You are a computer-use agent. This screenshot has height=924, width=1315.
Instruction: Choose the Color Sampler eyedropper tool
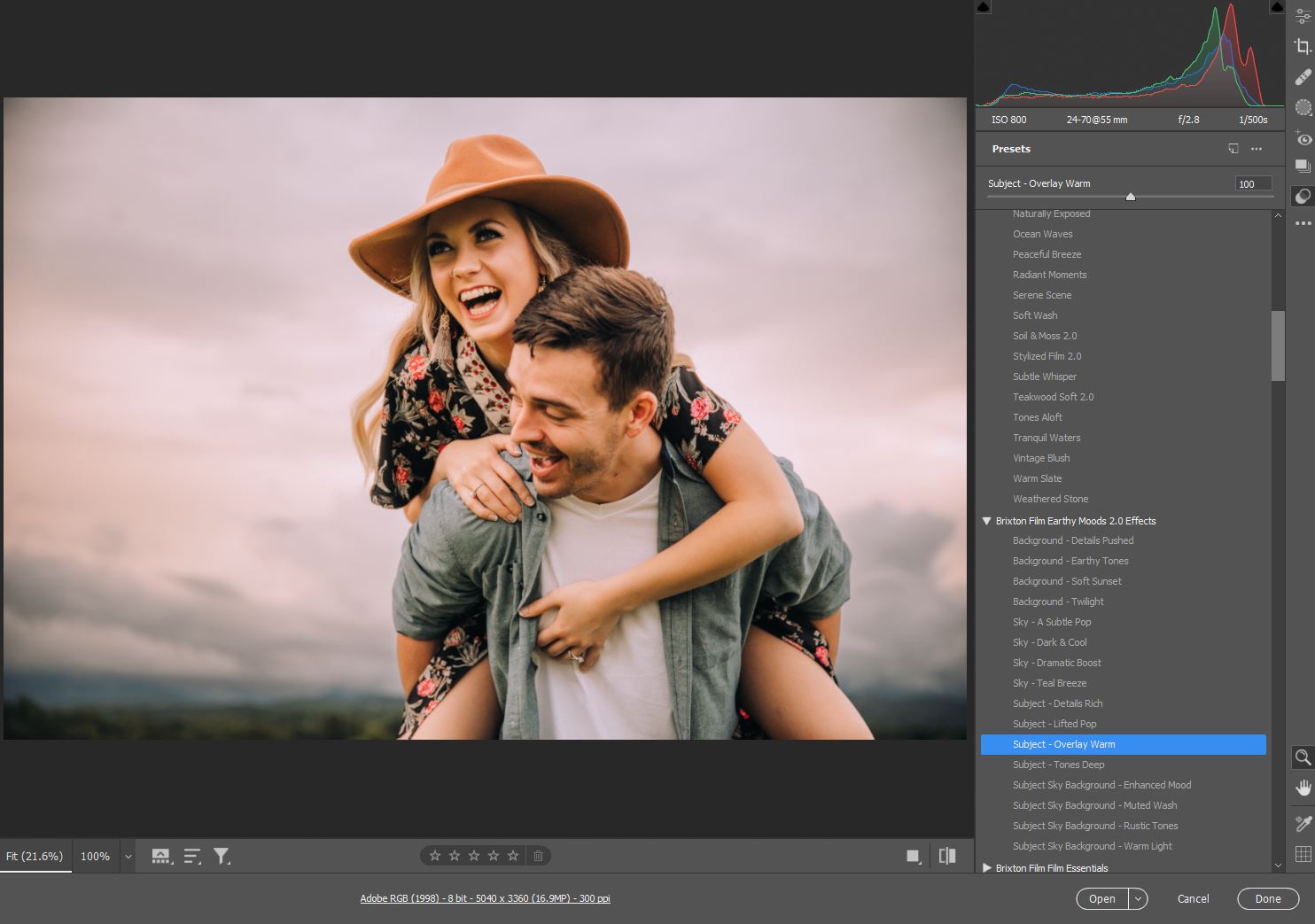(x=1303, y=824)
